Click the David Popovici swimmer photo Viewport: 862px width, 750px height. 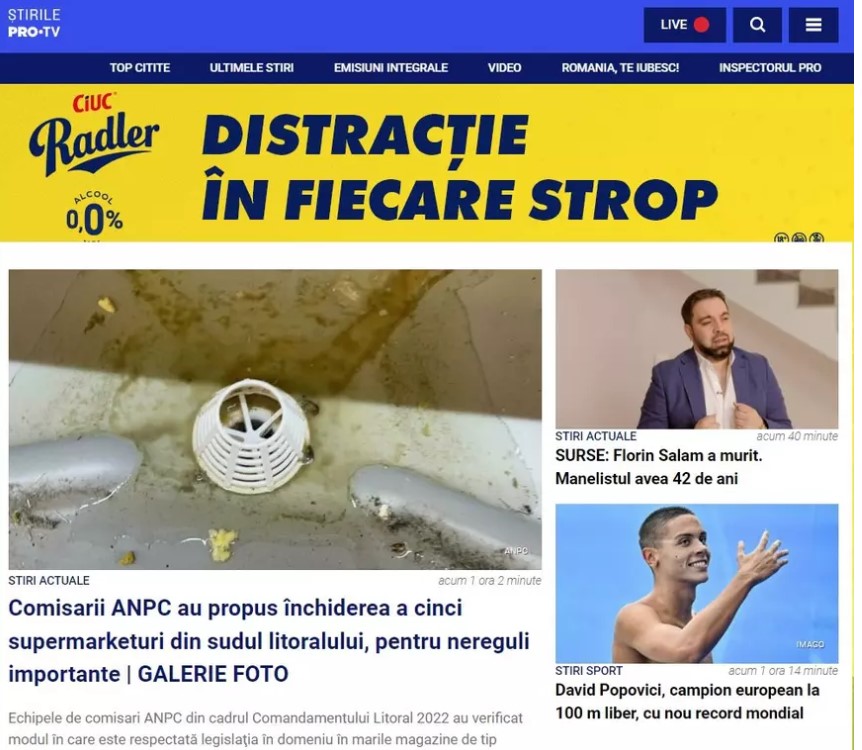coord(697,583)
